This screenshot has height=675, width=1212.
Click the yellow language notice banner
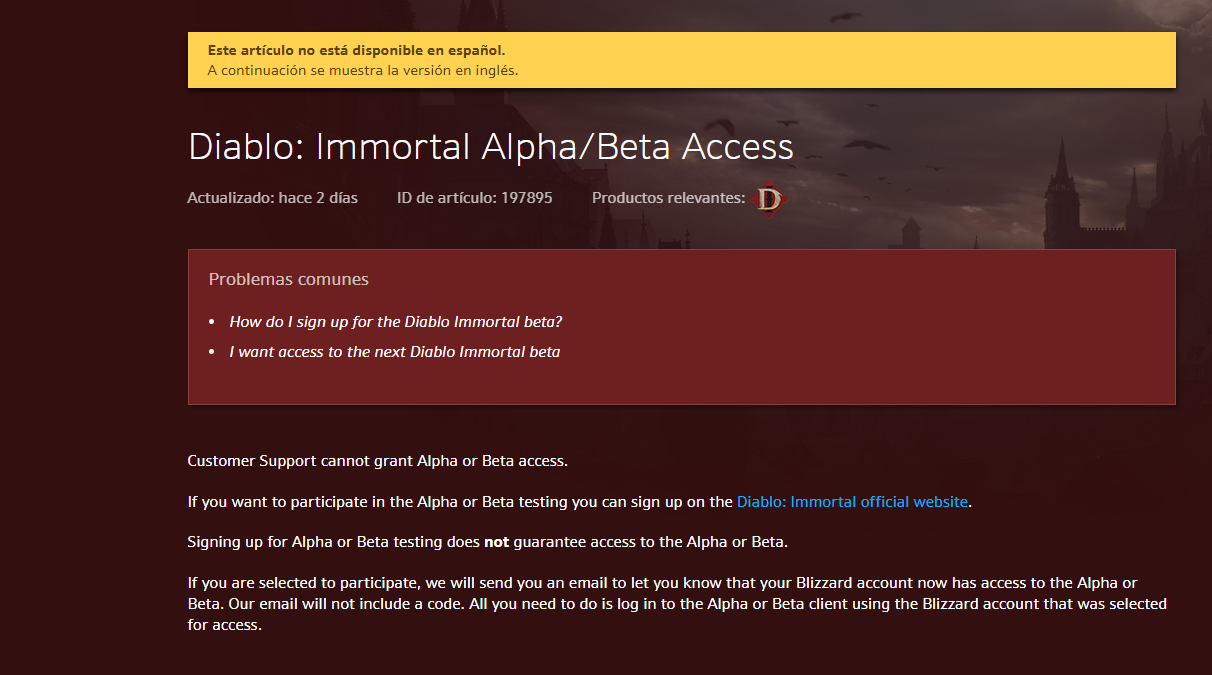point(682,60)
